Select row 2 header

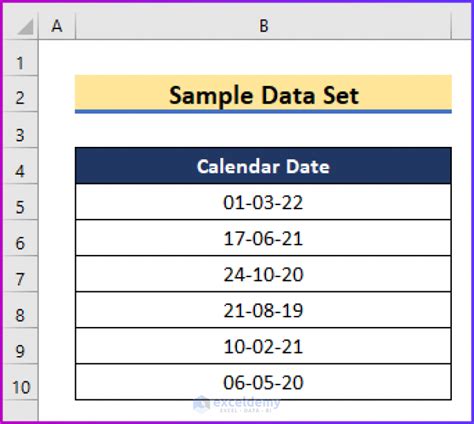pyautogui.click(x=21, y=94)
